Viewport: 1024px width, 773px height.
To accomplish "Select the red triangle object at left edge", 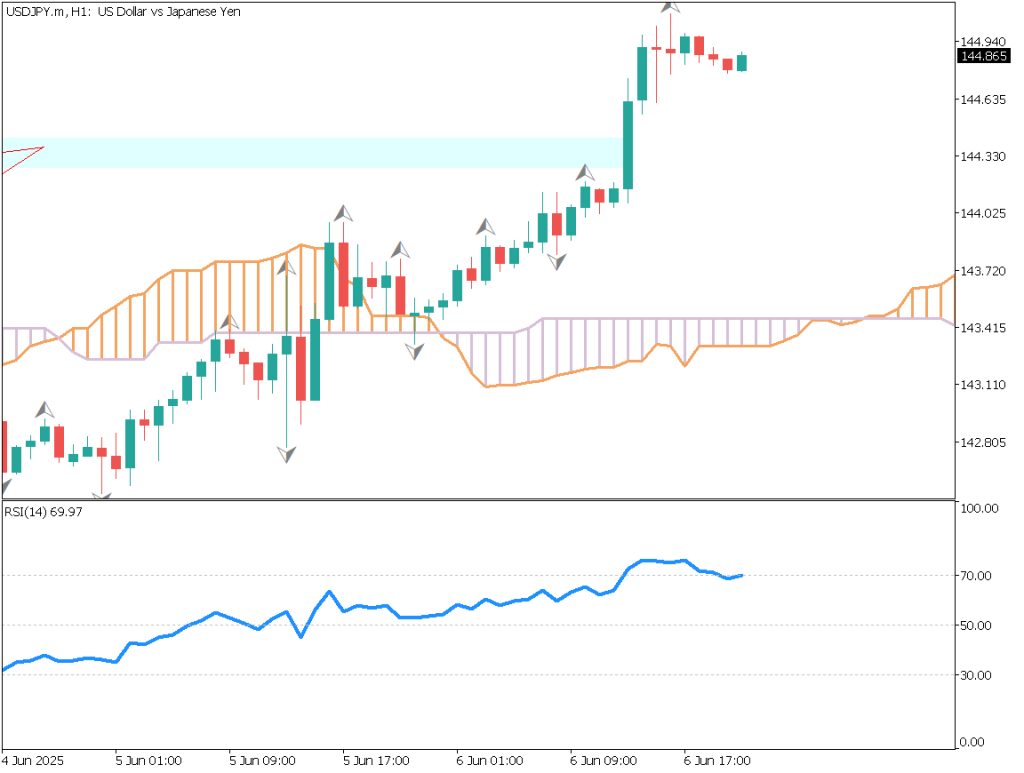I will coord(20,157).
